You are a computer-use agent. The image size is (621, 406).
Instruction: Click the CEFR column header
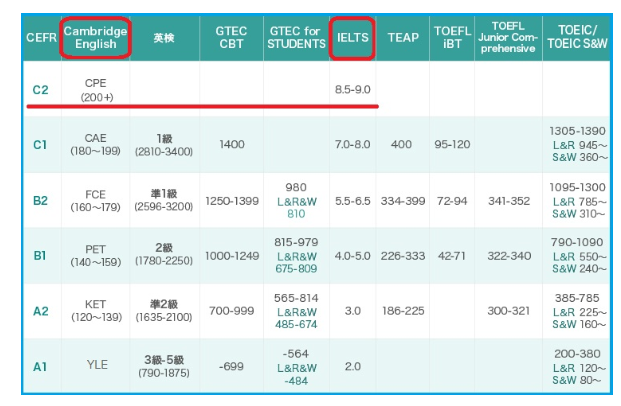(41, 38)
